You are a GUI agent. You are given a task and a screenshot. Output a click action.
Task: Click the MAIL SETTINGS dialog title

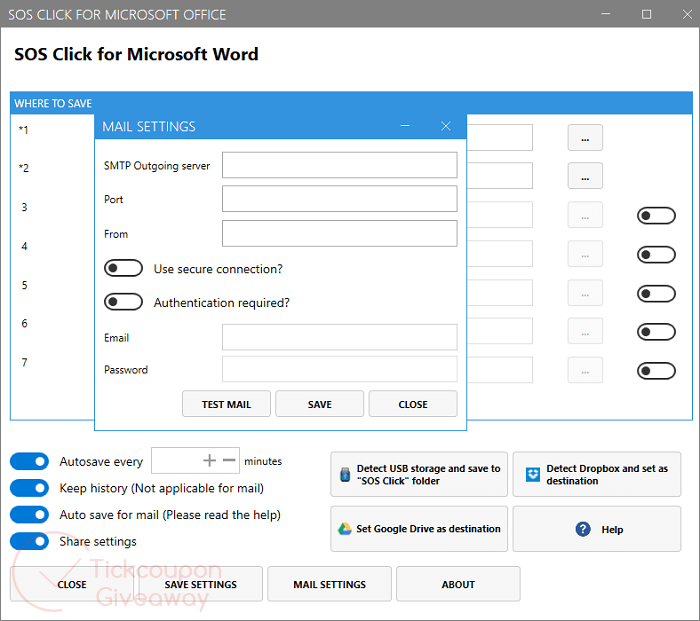[x=149, y=127]
